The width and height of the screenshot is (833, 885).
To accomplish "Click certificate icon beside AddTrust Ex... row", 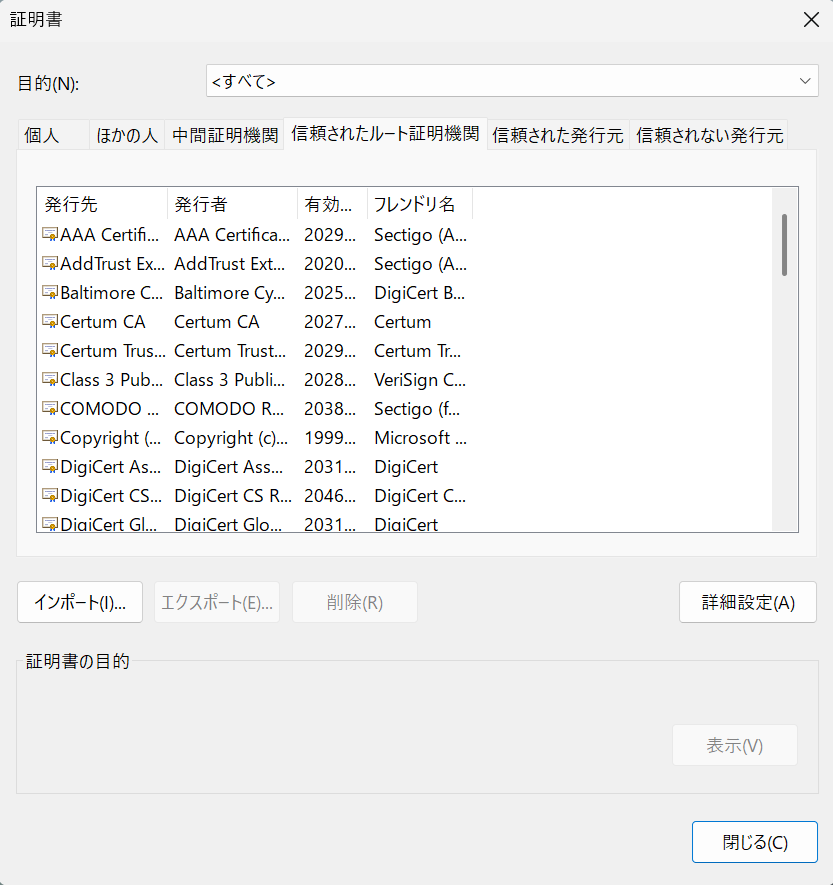I will 50,263.
